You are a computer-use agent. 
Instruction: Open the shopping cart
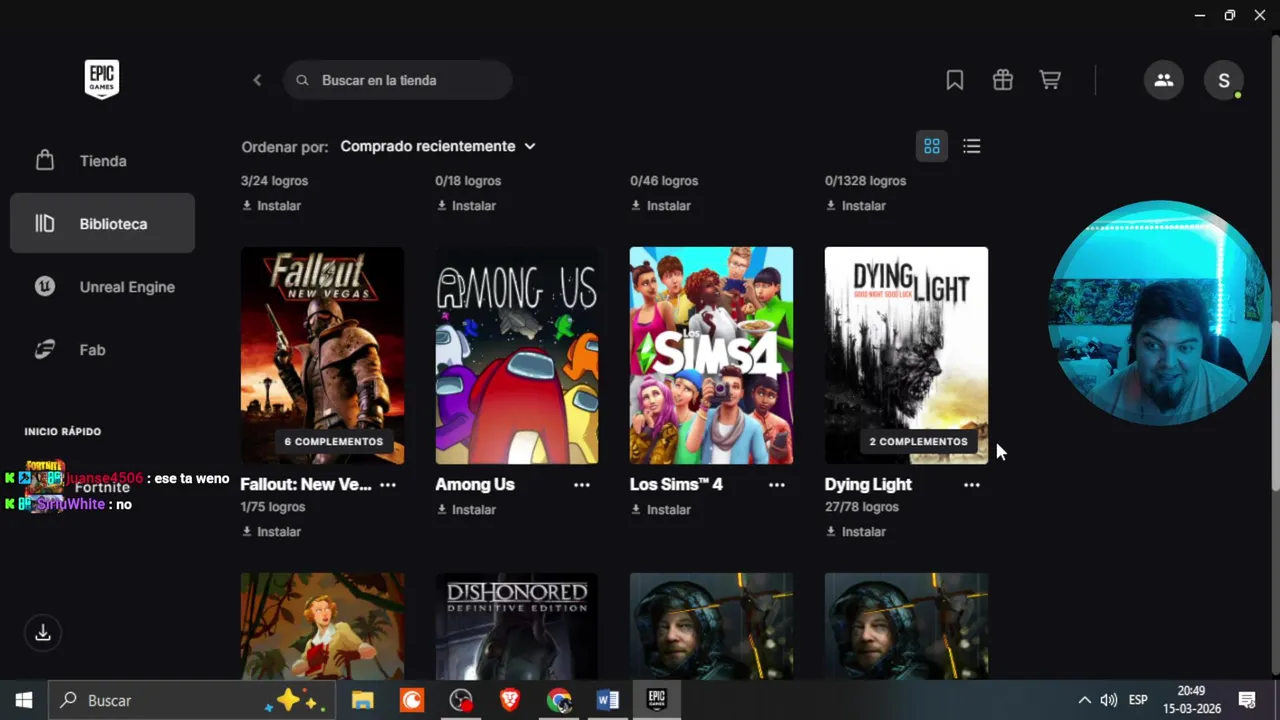pyautogui.click(x=1050, y=80)
